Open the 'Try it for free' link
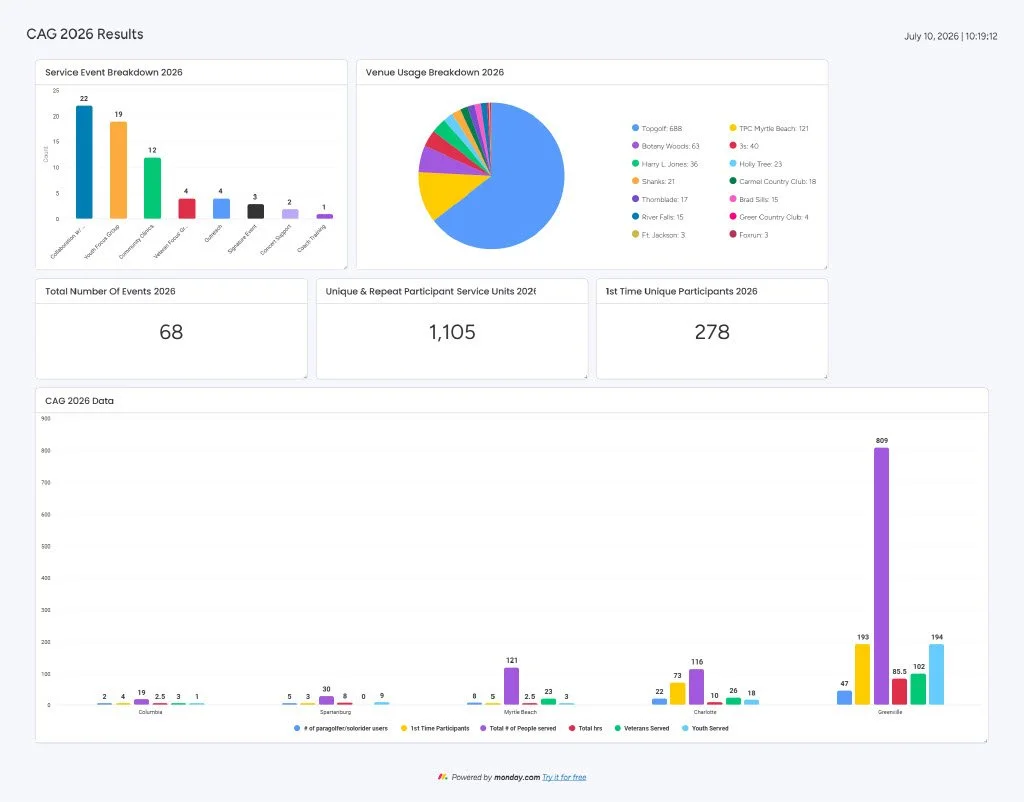 [564, 777]
